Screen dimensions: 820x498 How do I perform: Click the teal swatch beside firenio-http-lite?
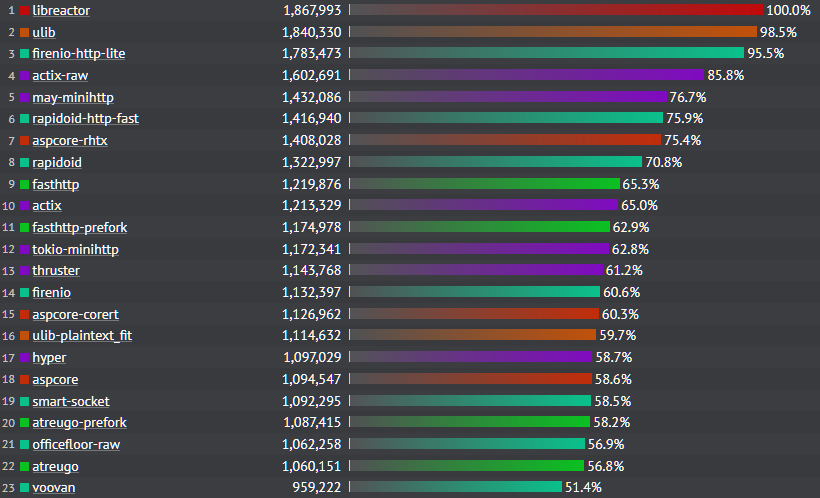(x=24, y=54)
